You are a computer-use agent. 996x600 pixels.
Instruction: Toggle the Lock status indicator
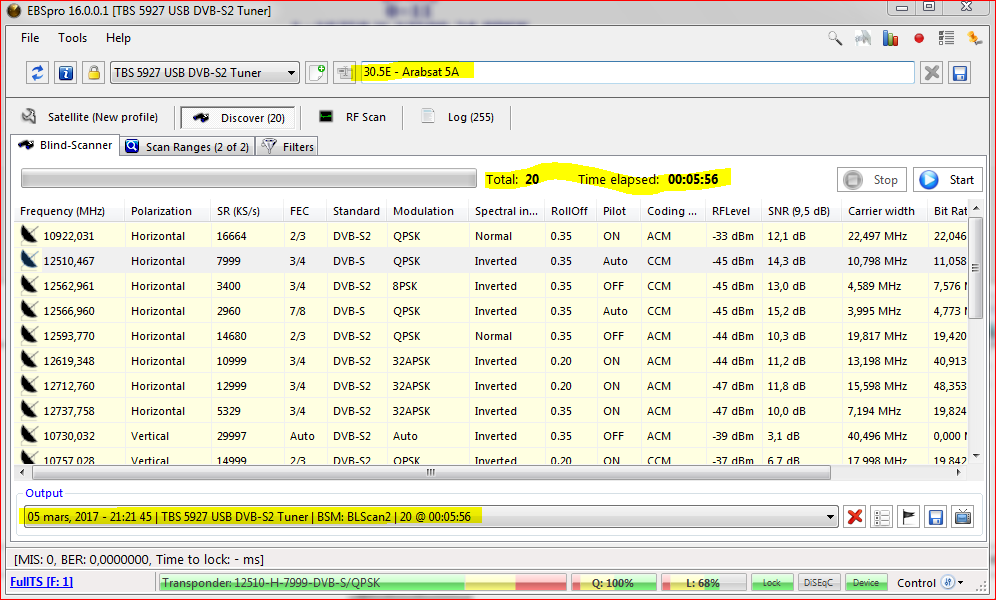pyautogui.click(x=772, y=583)
